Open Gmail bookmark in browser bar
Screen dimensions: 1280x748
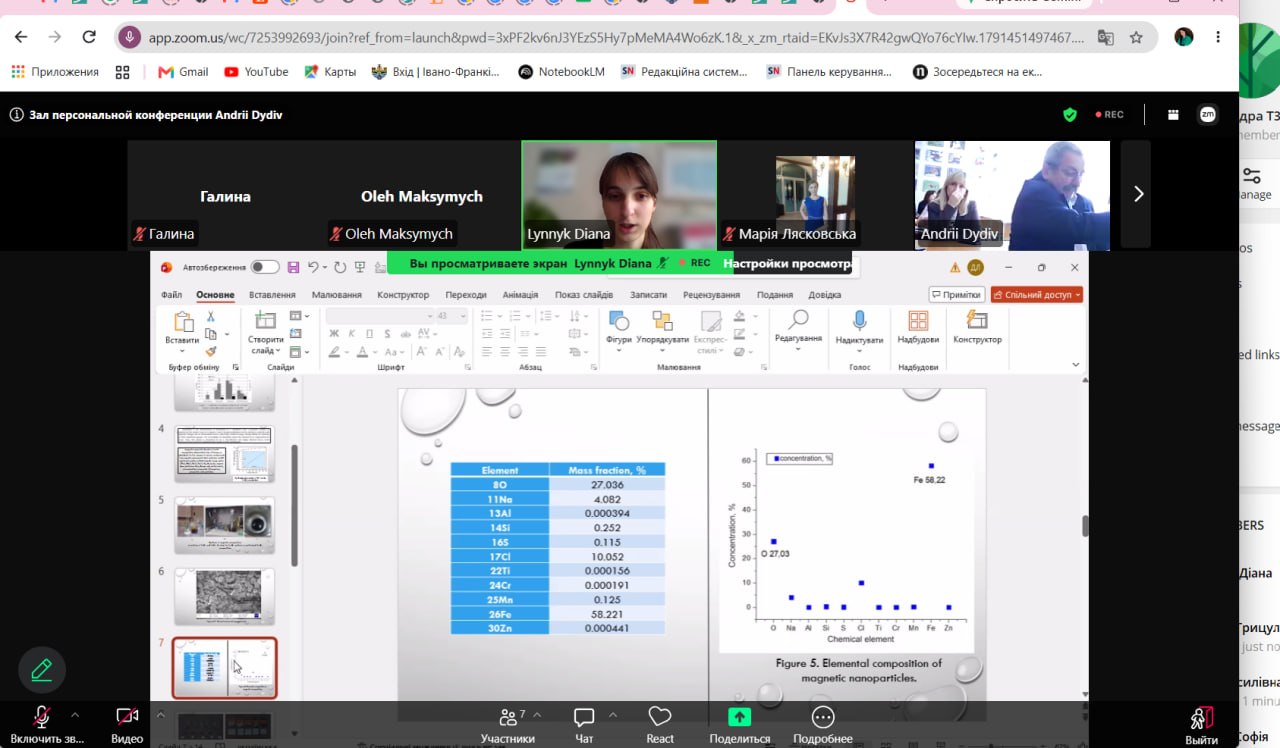click(x=184, y=72)
